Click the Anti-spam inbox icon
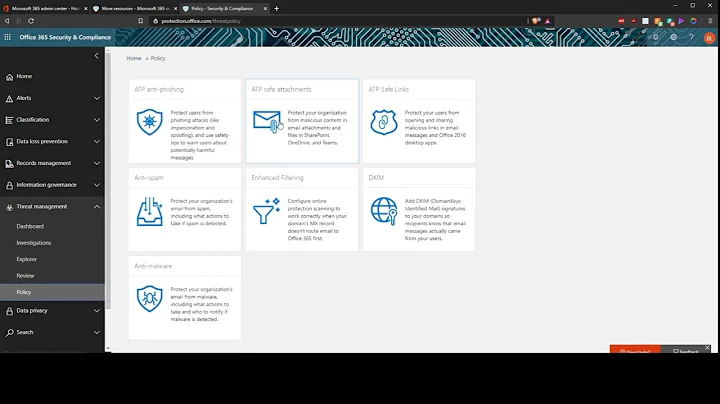 150,211
